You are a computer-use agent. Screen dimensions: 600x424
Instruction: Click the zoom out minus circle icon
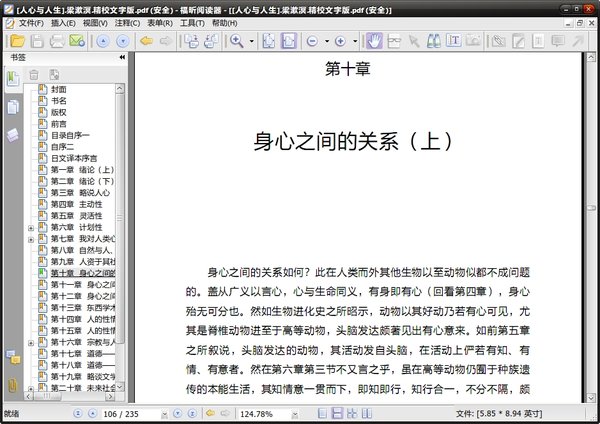click(x=312, y=41)
